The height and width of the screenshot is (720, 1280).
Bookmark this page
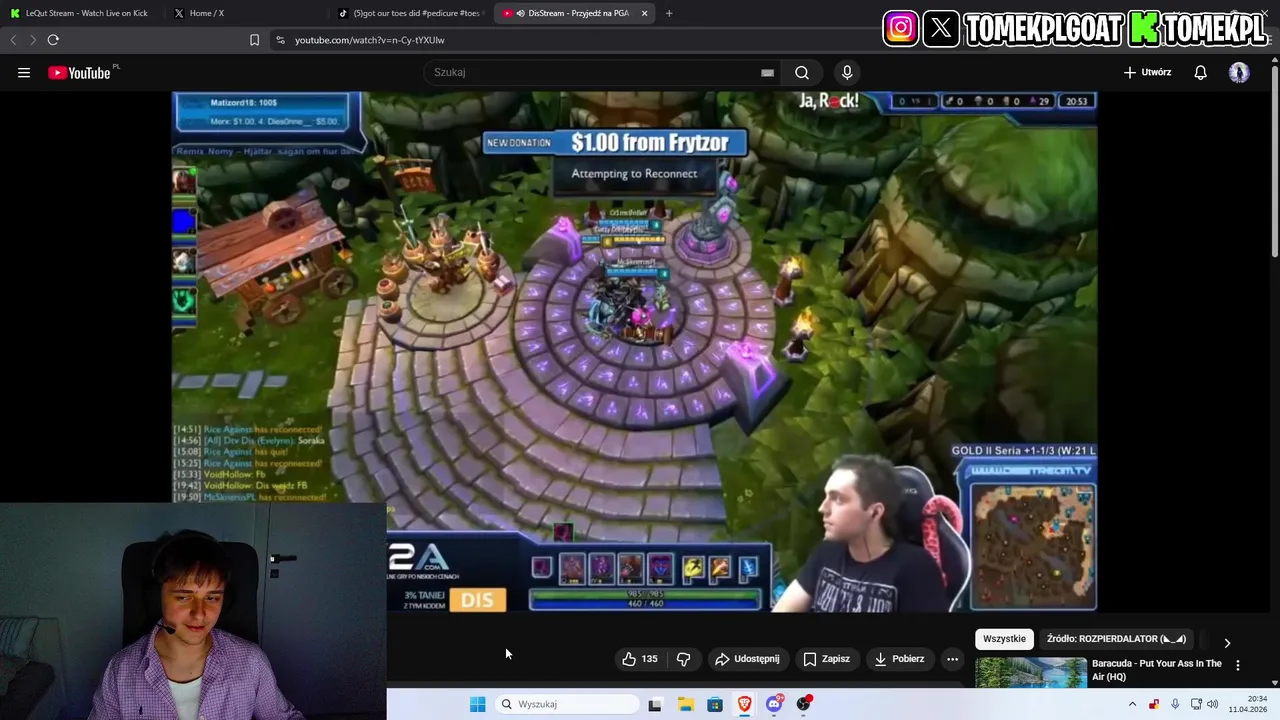pos(254,40)
